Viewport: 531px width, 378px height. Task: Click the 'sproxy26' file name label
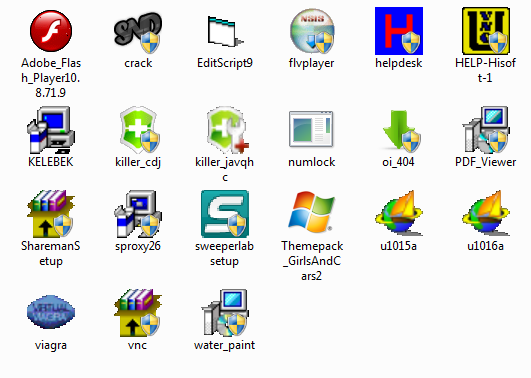pyautogui.click(x=138, y=246)
